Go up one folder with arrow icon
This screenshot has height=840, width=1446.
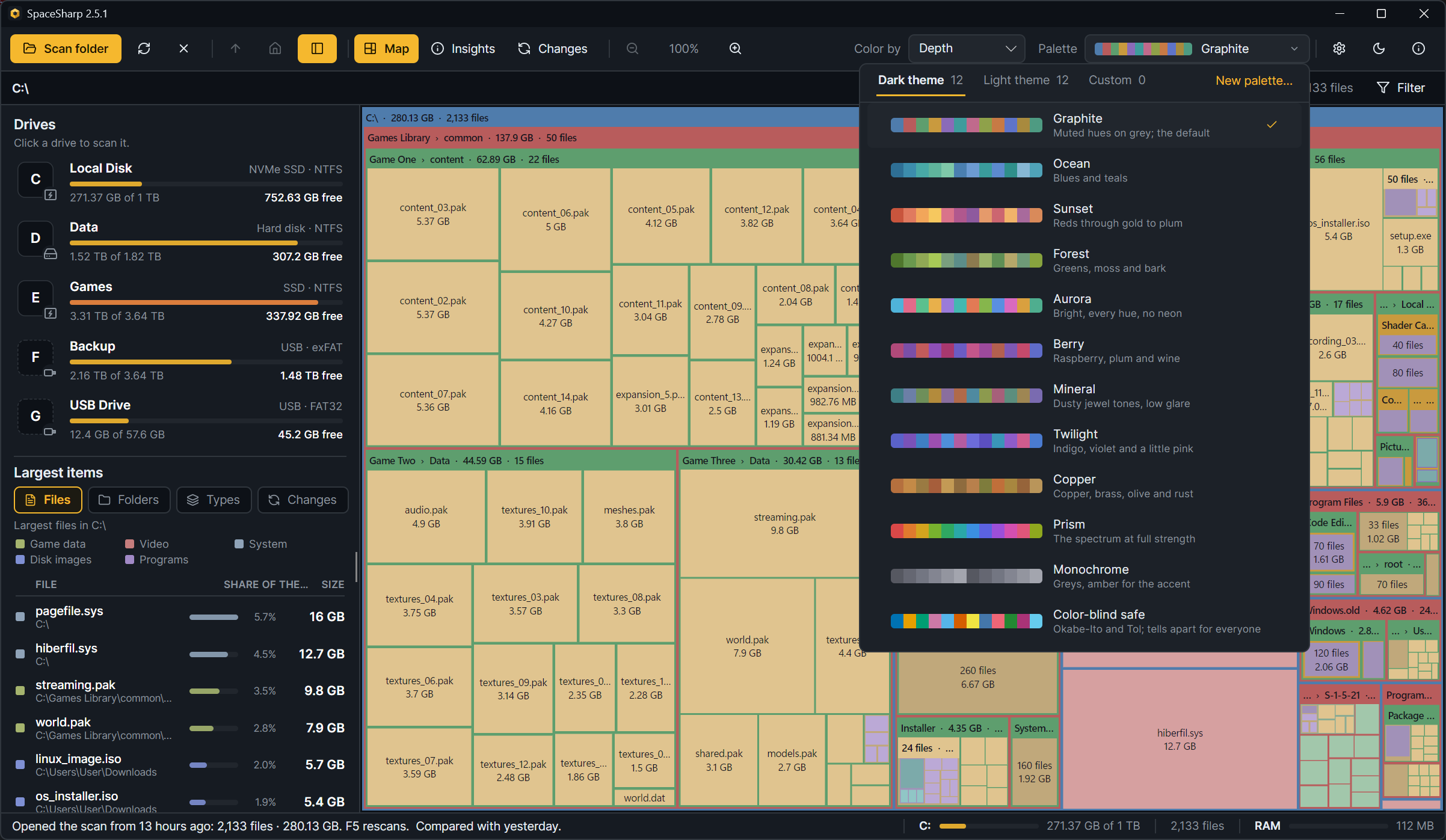tap(235, 49)
